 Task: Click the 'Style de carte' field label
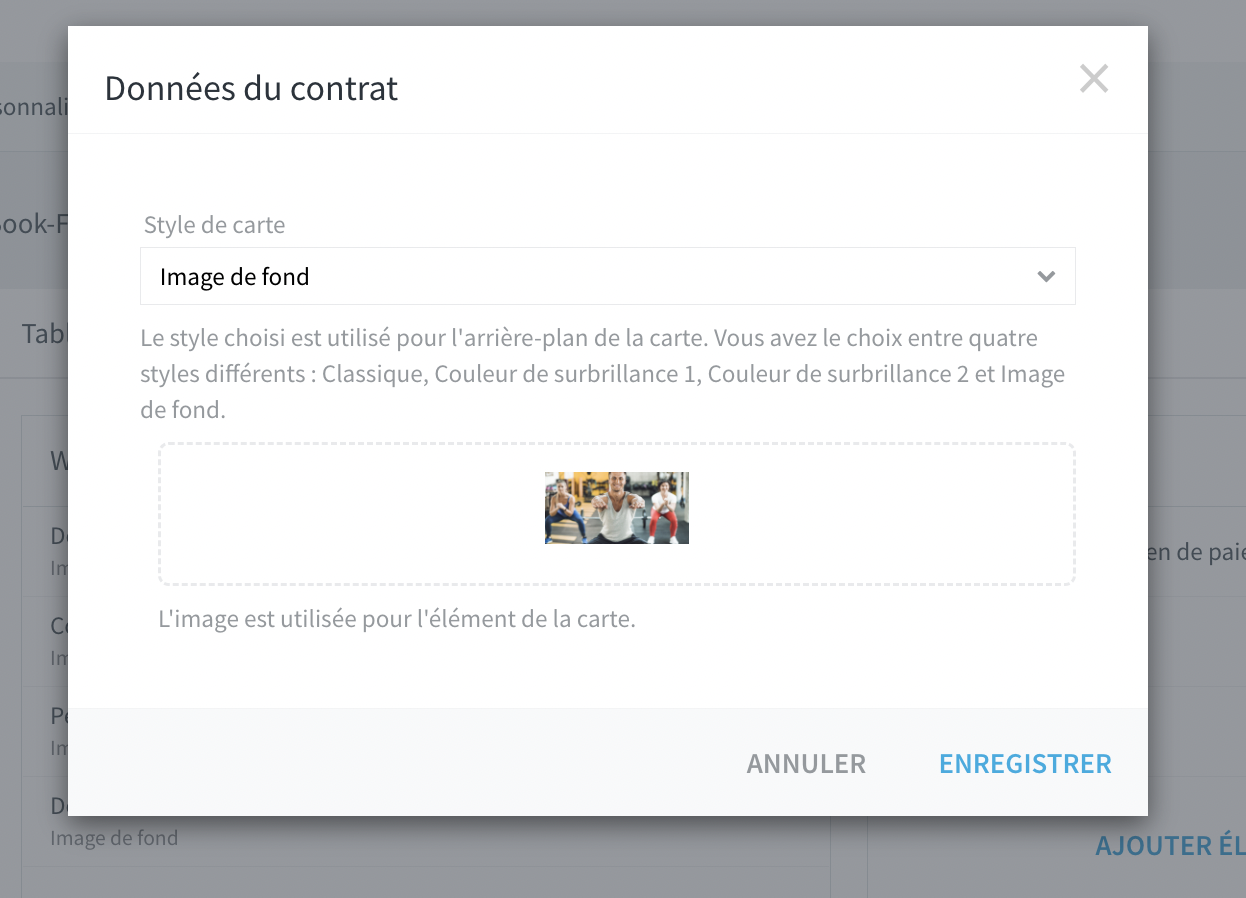[x=214, y=225]
